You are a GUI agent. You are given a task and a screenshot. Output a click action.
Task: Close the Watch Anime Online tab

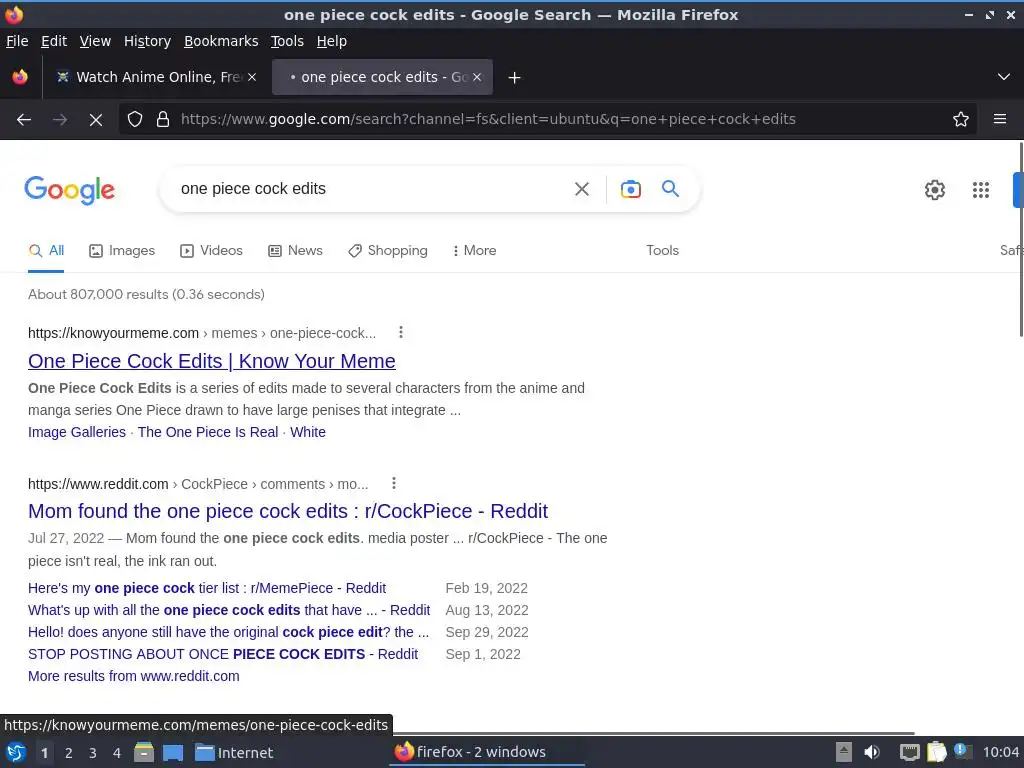click(252, 77)
